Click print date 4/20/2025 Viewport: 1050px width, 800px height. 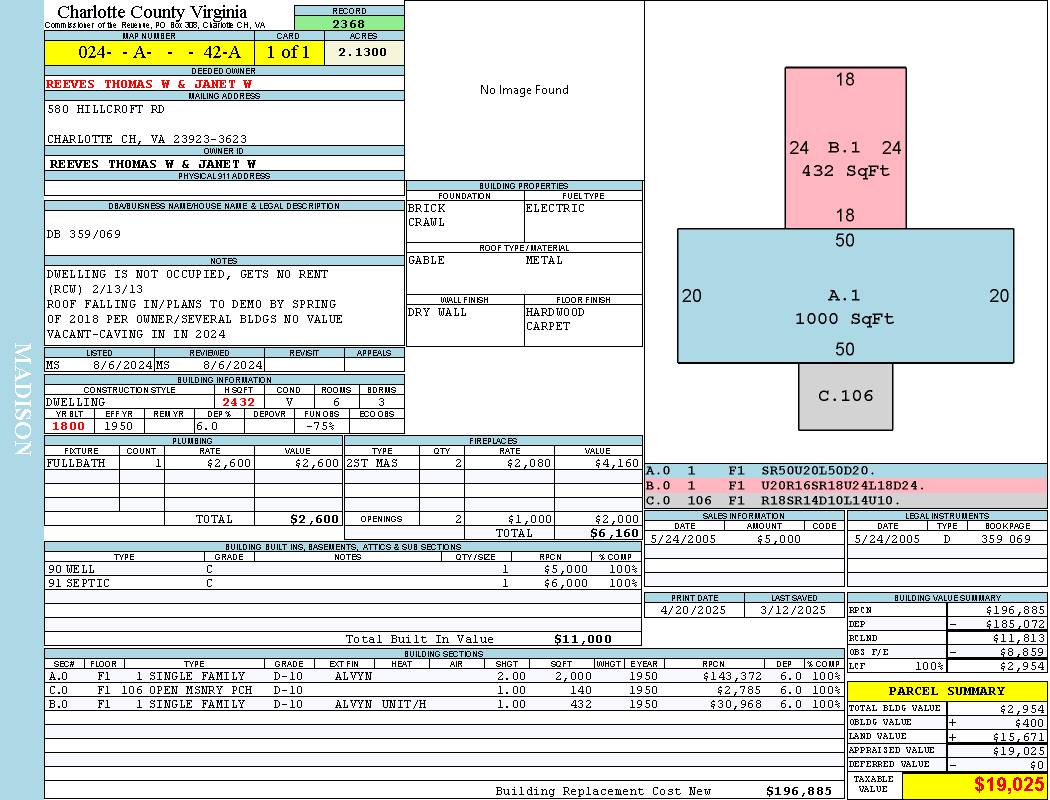coord(692,610)
